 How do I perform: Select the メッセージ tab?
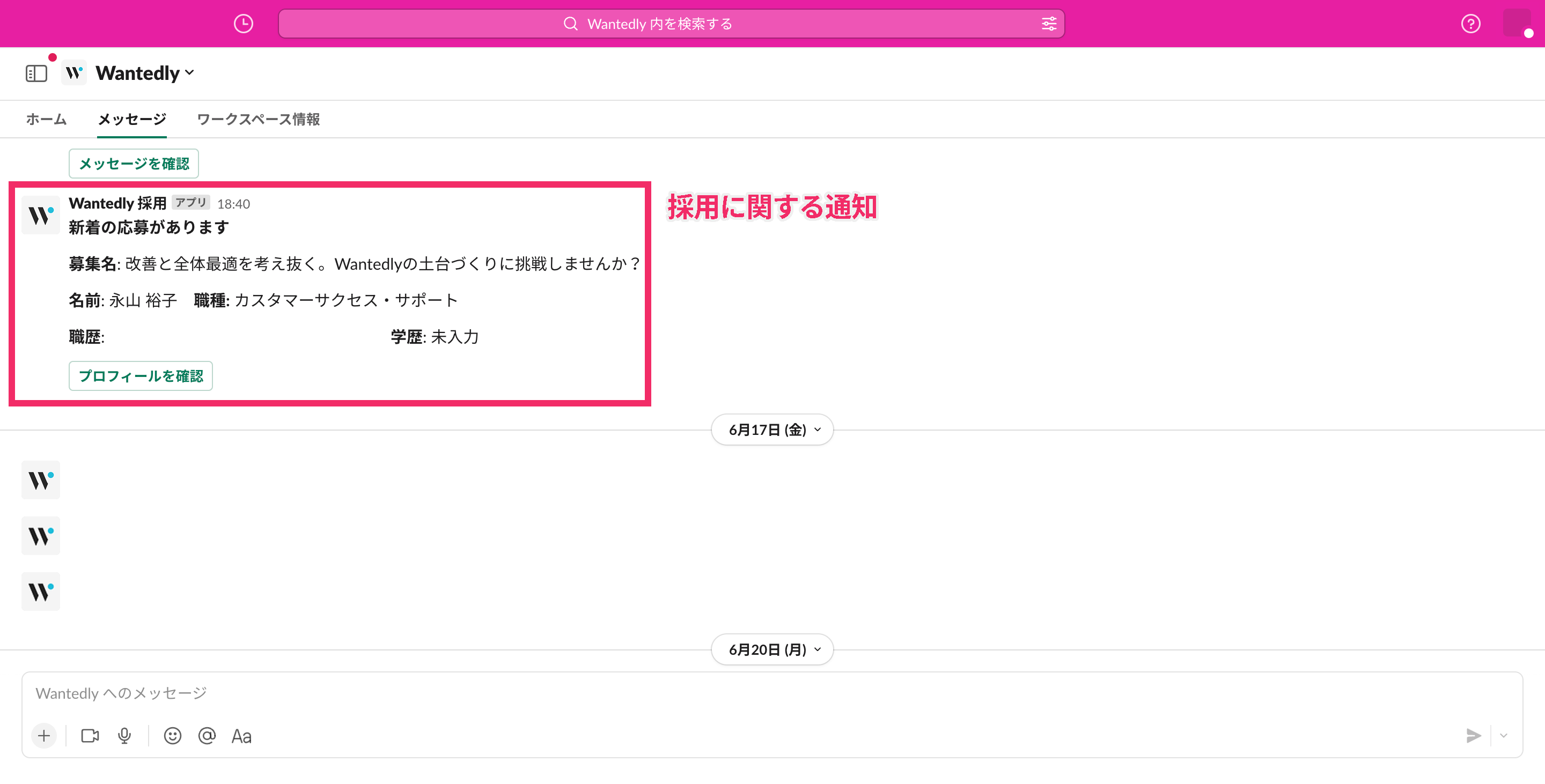(x=132, y=119)
